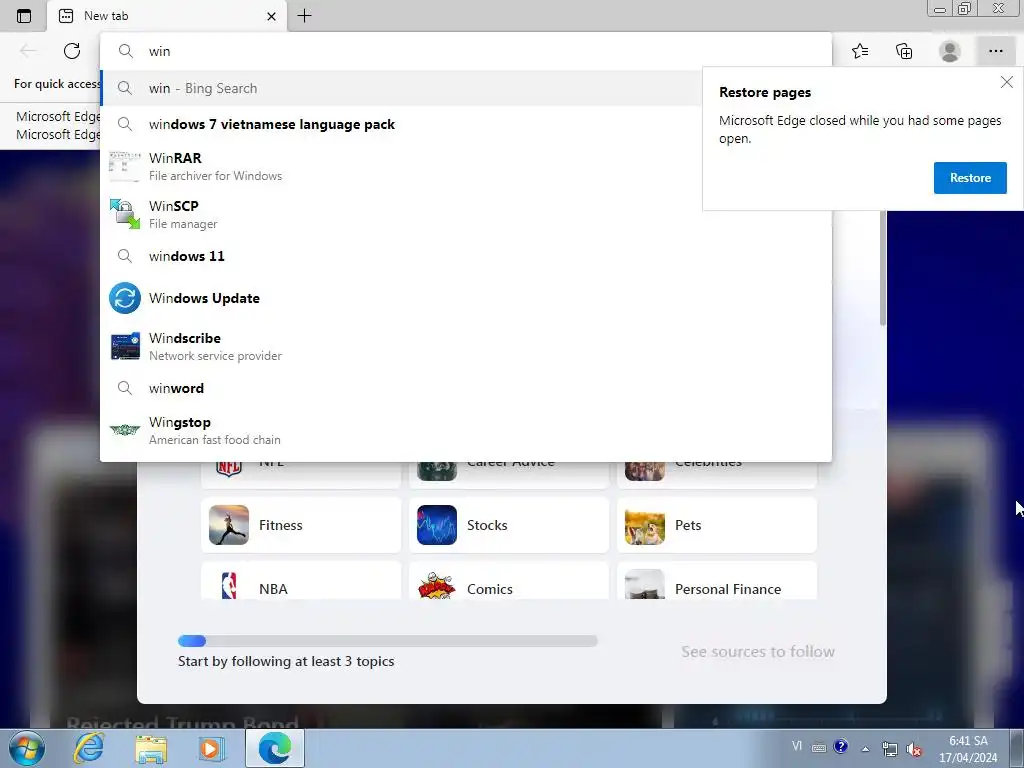Select Windscribe network service provider suggestion
Image resolution: width=1024 pixels, height=768 pixels.
(x=466, y=346)
